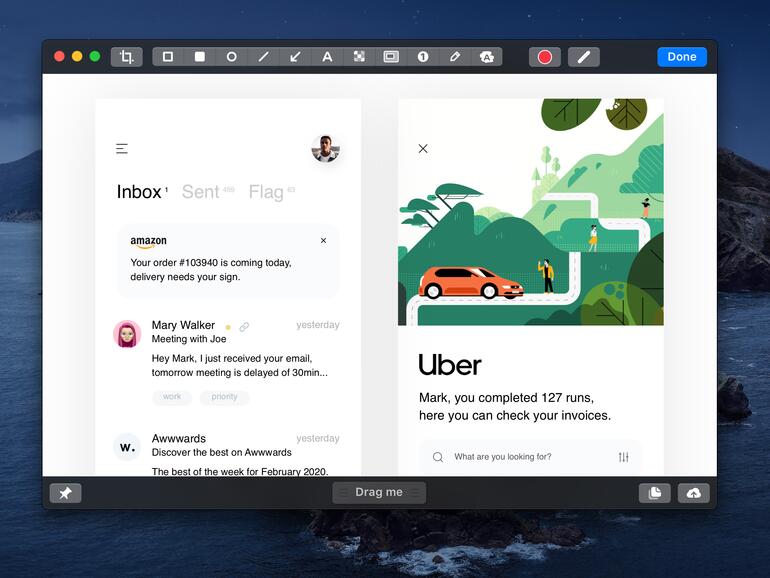
Task: Click the blue Done button
Action: tap(682, 57)
